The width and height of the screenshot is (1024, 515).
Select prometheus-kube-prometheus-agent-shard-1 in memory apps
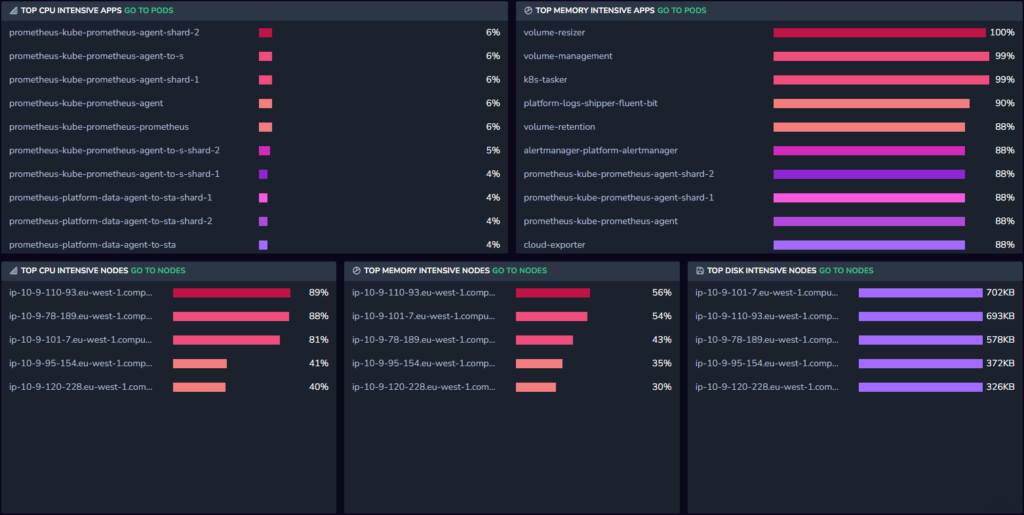click(x=618, y=197)
